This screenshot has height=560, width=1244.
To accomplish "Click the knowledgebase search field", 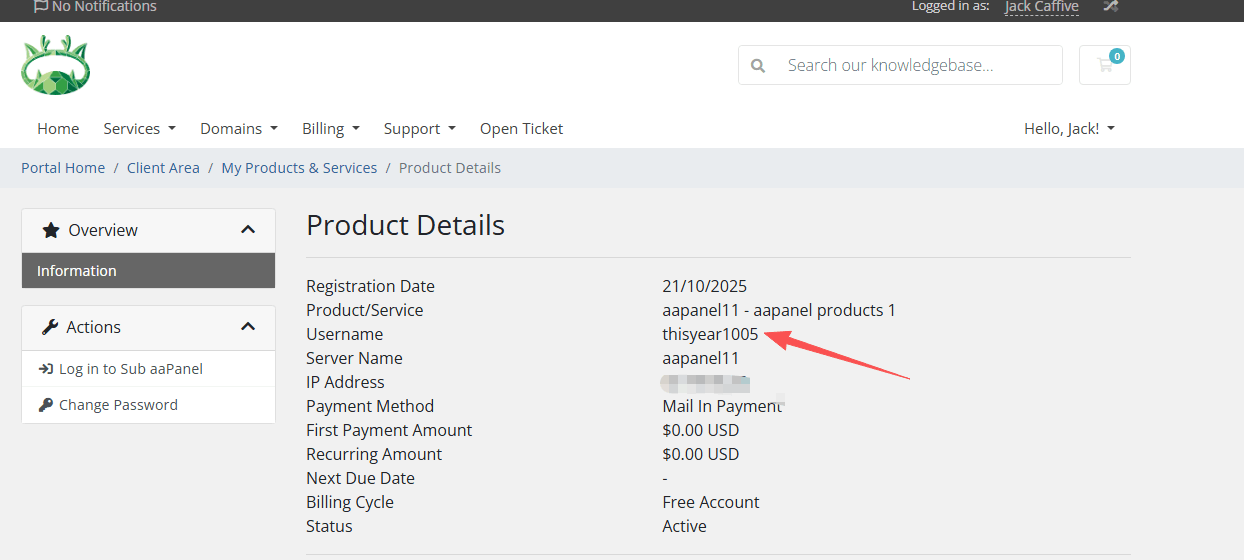I will (915, 65).
